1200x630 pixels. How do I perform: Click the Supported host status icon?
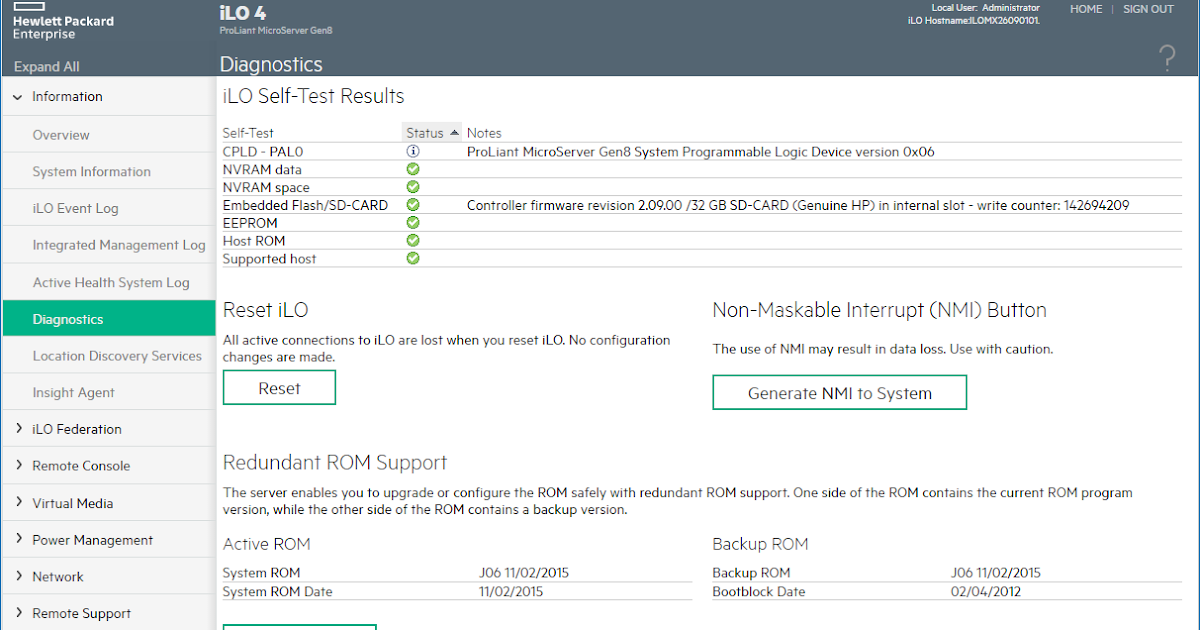point(413,258)
